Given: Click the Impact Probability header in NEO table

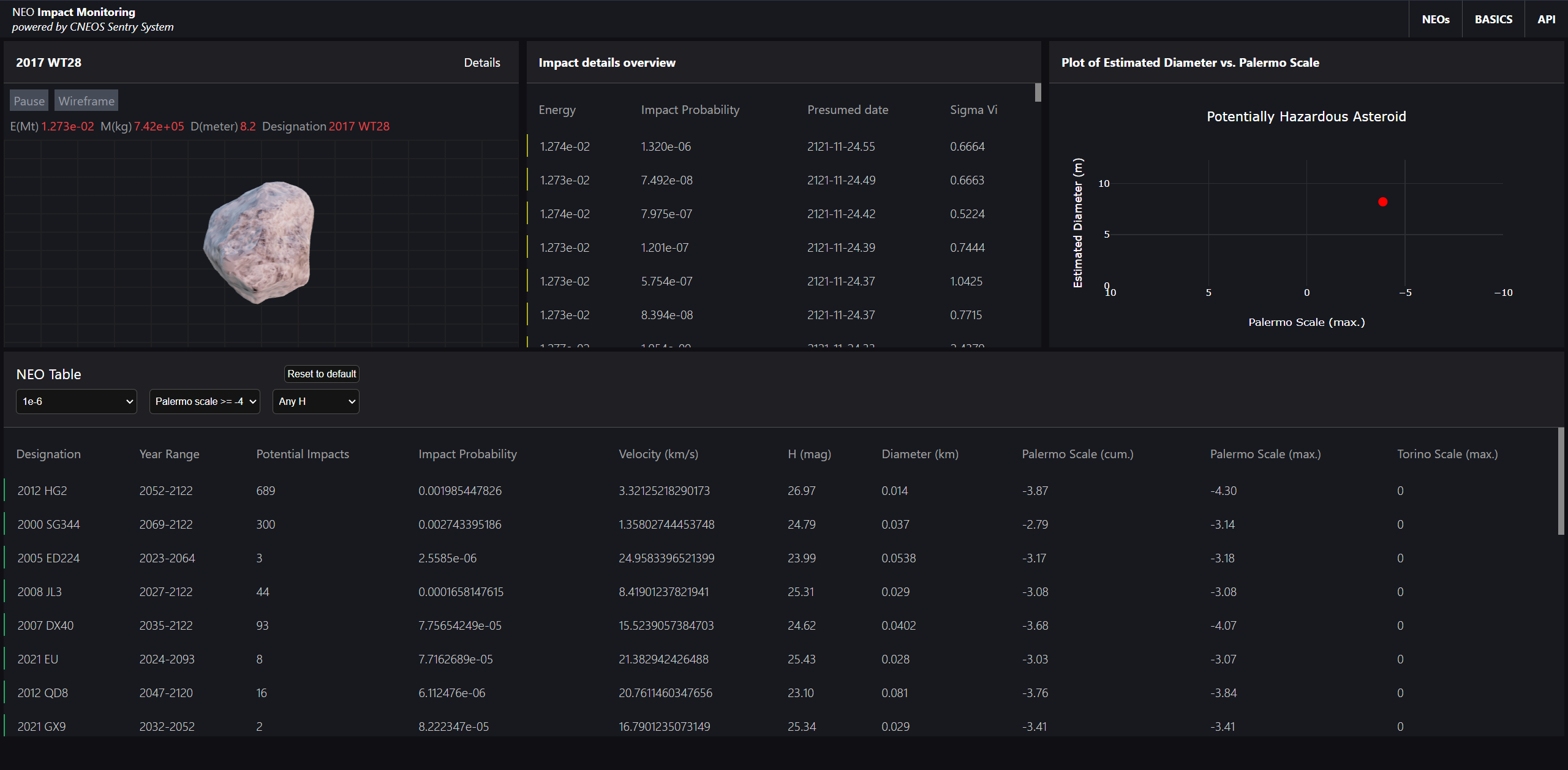Looking at the screenshot, I should (x=467, y=454).
